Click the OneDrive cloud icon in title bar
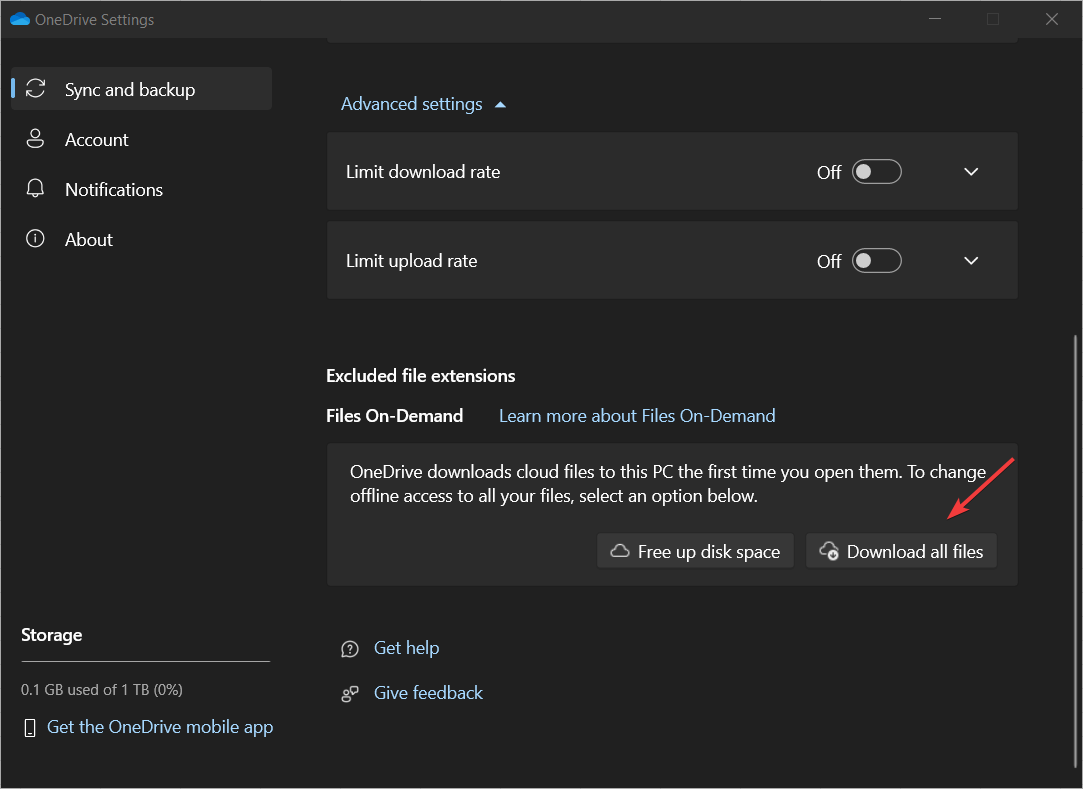 [20, 19]
